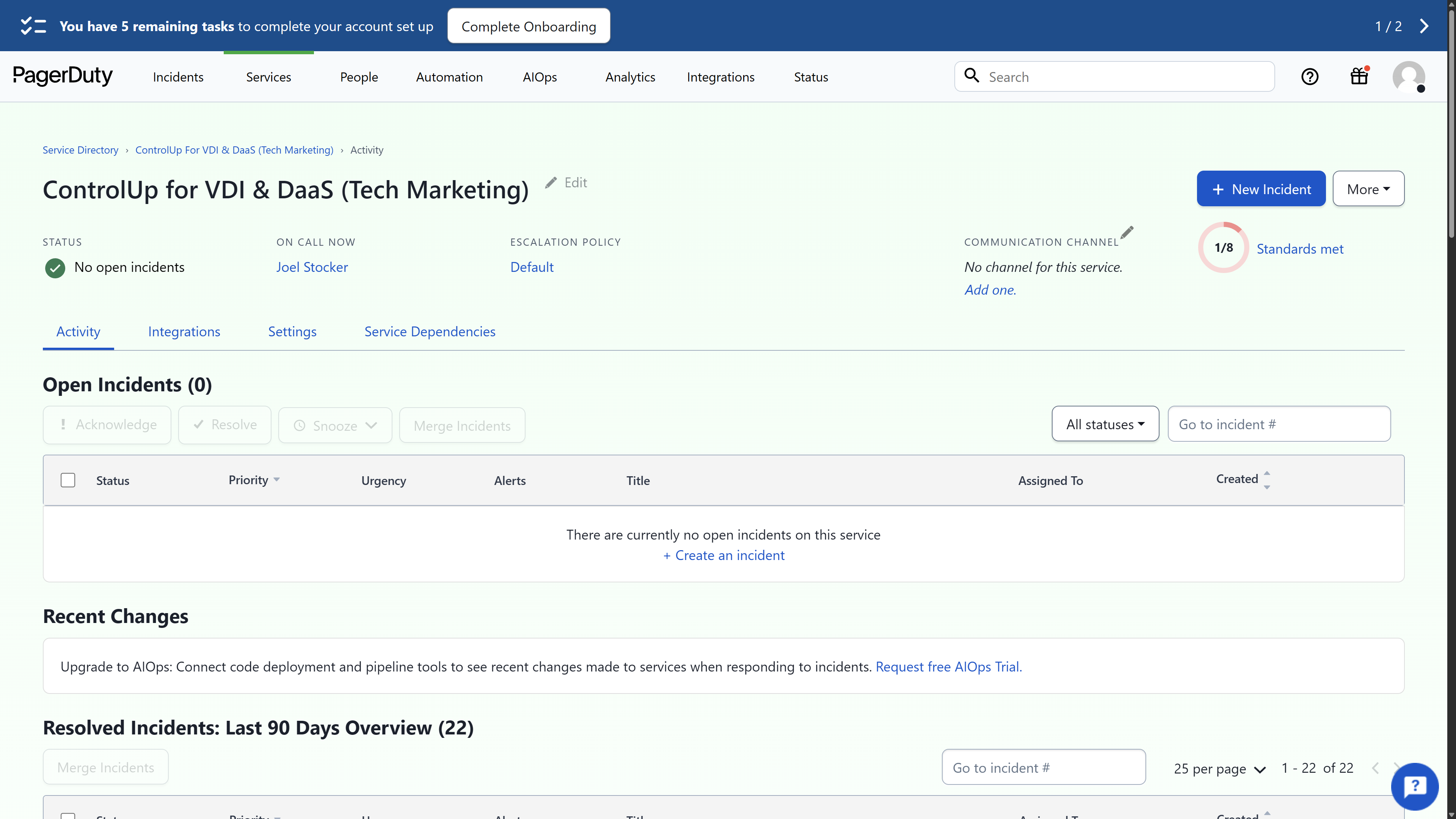Click Merge Incidents in Open Incidents

pos(462,425)
